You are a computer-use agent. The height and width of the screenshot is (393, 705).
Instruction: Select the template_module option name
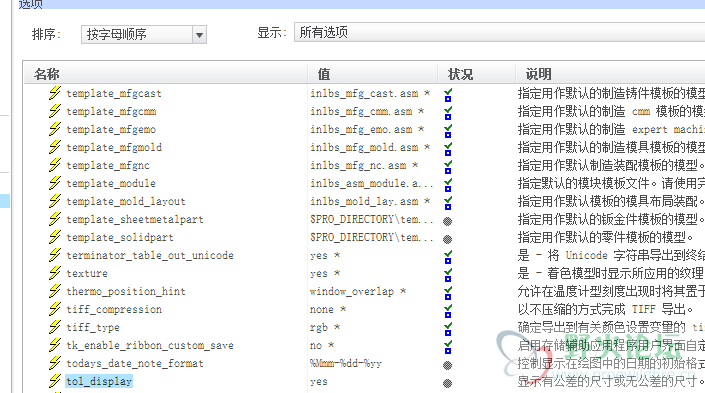click(x=111, y=183)
